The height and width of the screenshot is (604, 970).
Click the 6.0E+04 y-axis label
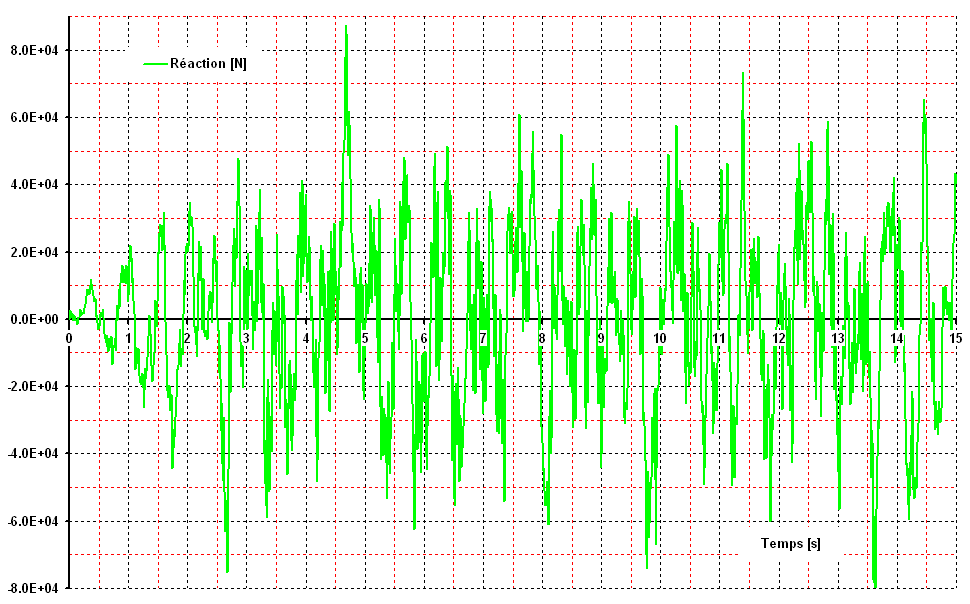34,117
